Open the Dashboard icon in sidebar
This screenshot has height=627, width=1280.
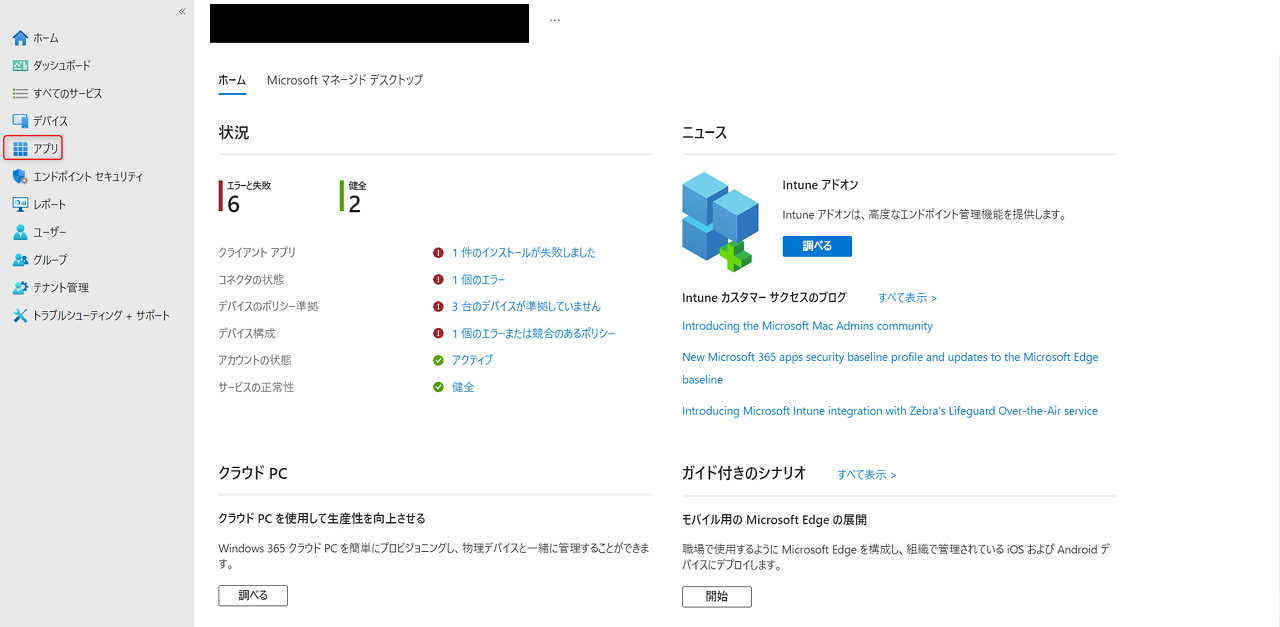click(x=20, y=66)
